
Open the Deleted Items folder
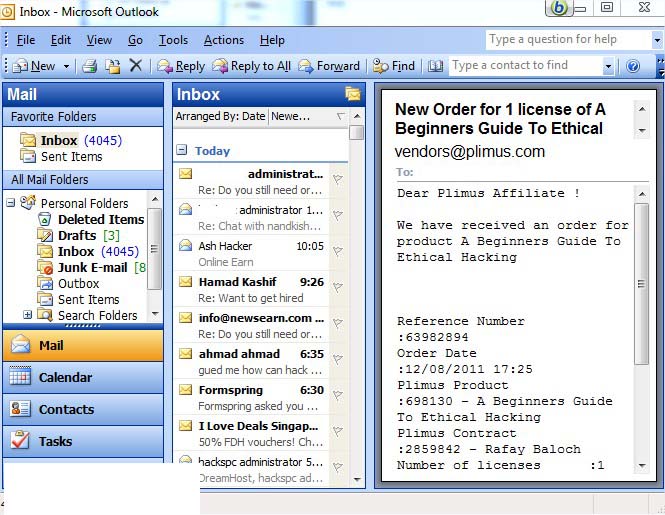(x=91, y=219)
